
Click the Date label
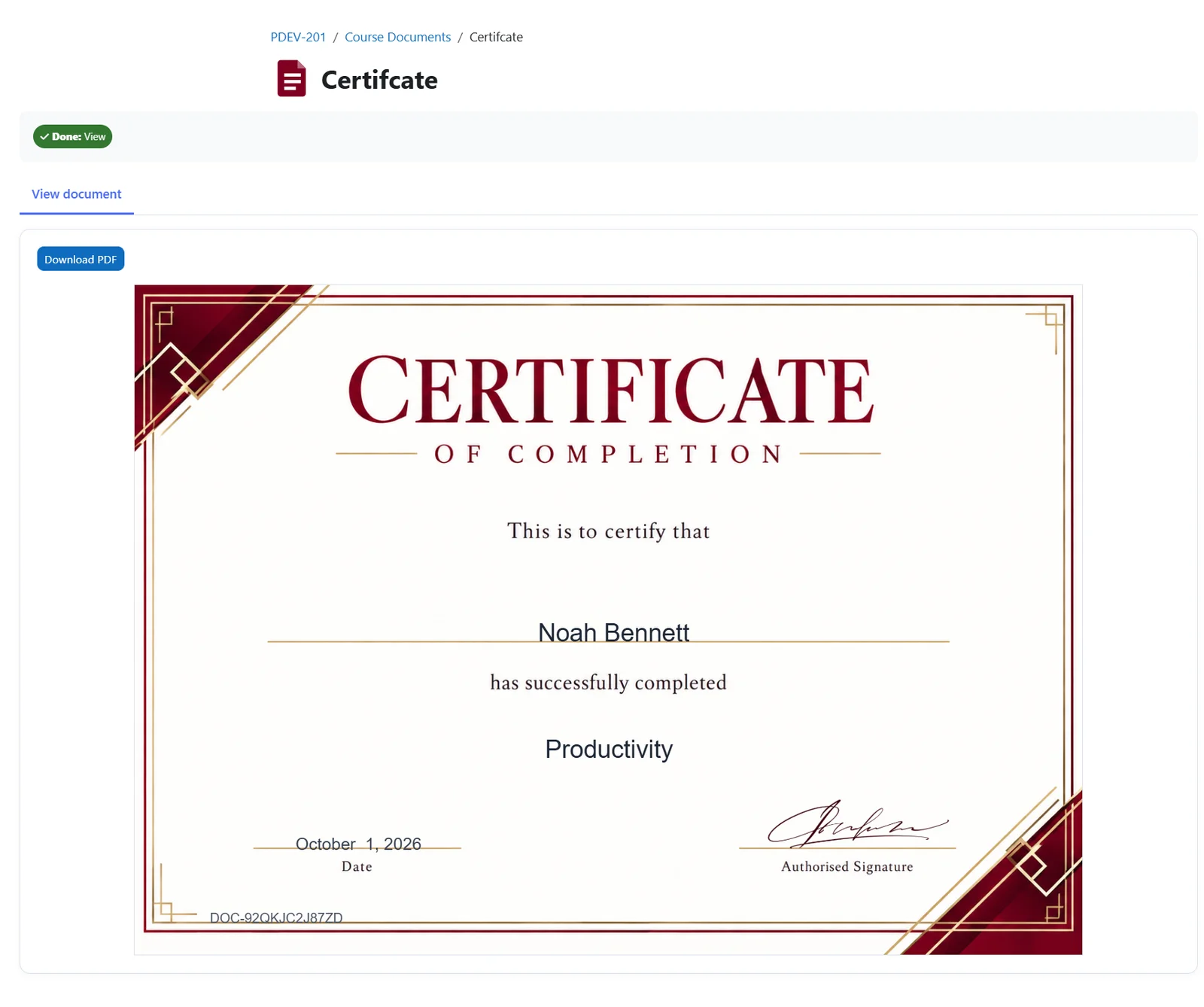tap(357, 866)
